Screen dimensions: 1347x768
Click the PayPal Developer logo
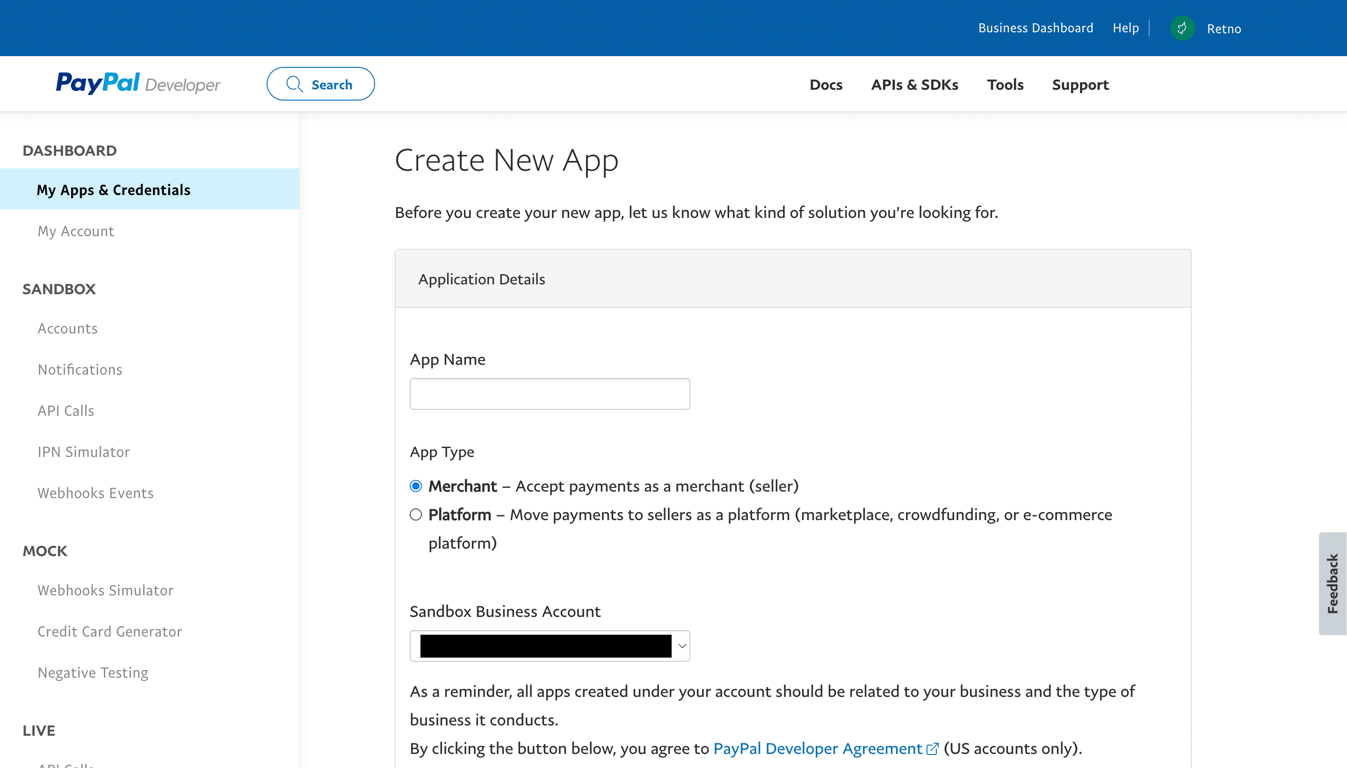pos(138,84)
